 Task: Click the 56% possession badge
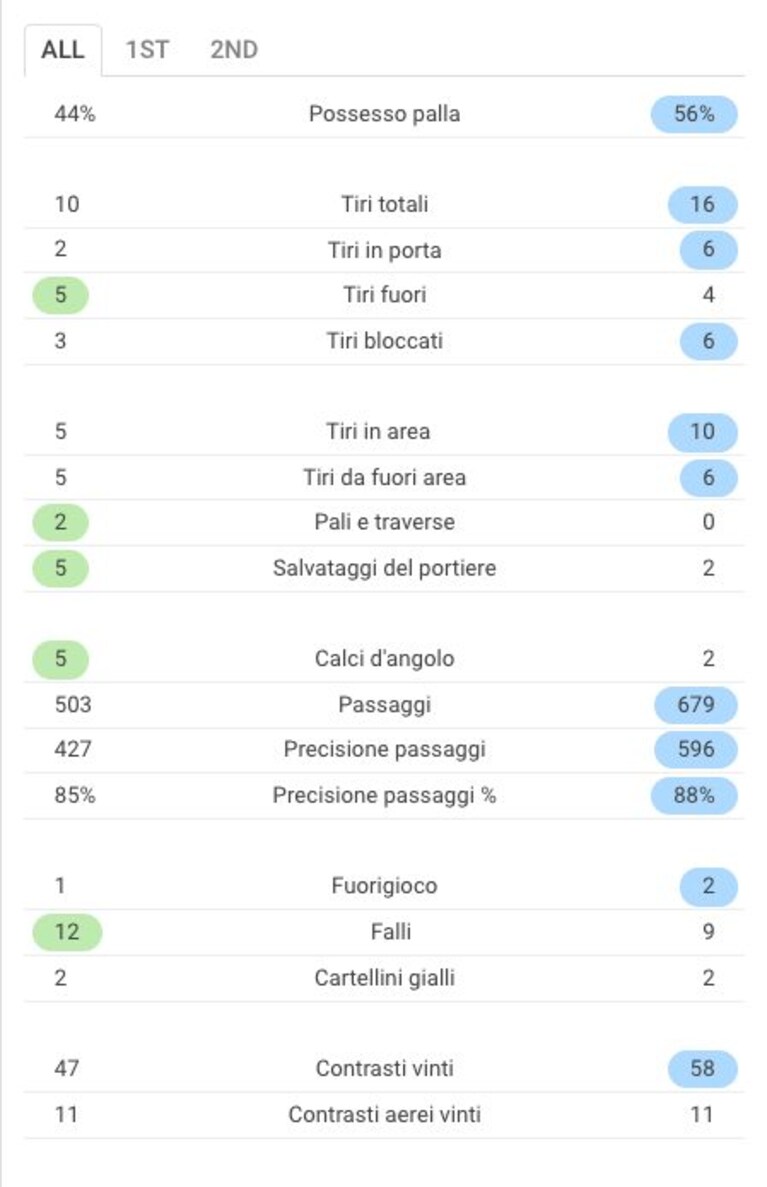(694, 114)
